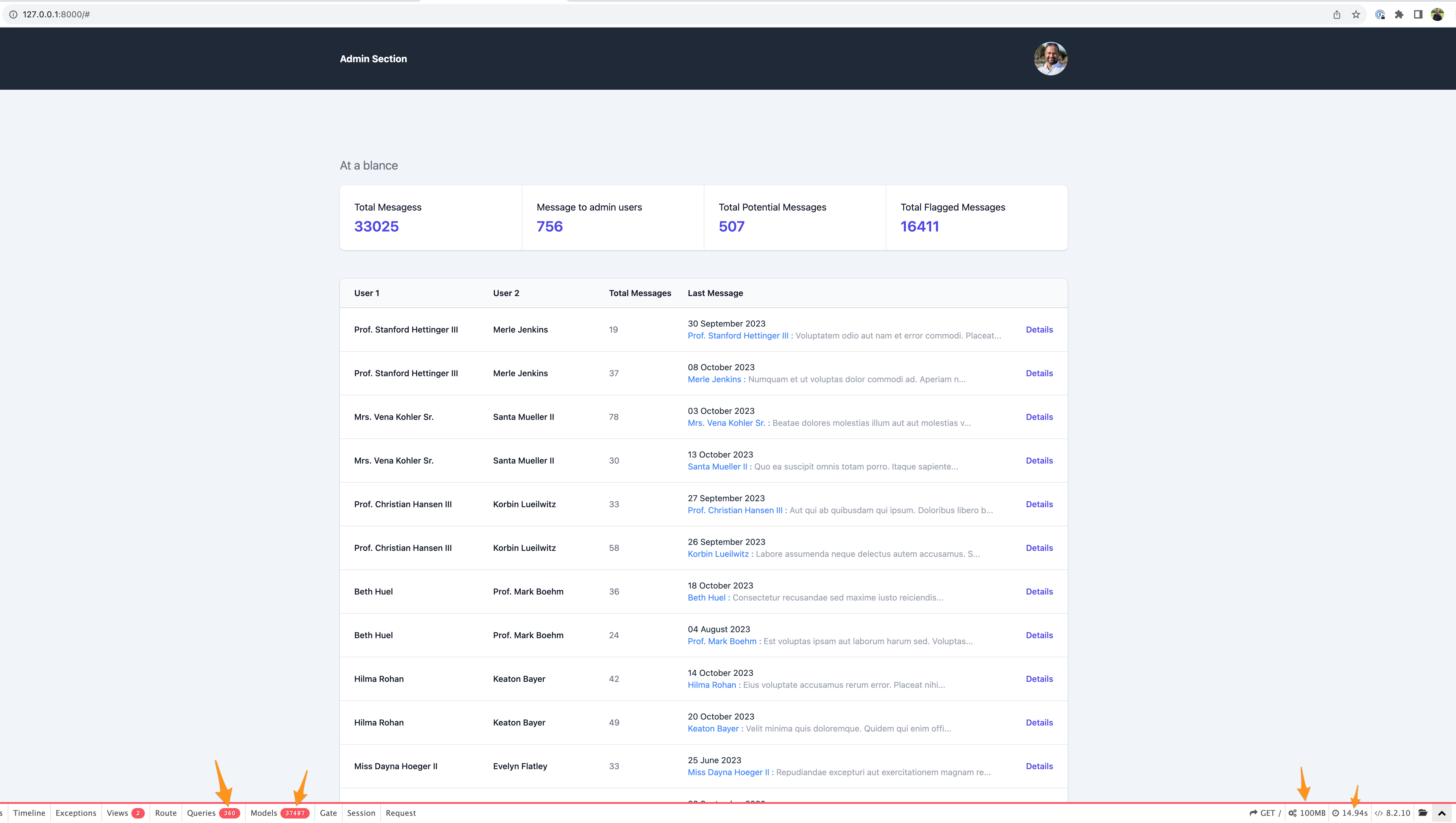Viewport: 1456px width, 823px height.
Task: Bookmark this page with the star icon
Action: [x=1356, y=15]
